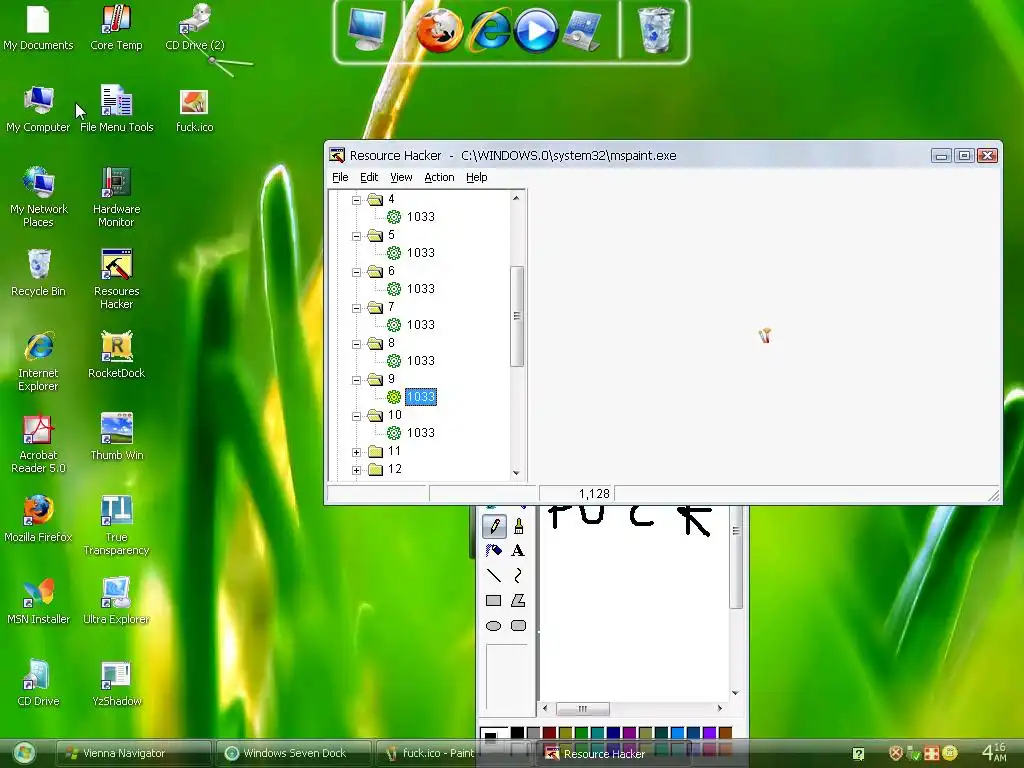Switch to Windows Seven Dock taskbar button
Viewport: 1024px width, 768px height.
tap(293, 753)
